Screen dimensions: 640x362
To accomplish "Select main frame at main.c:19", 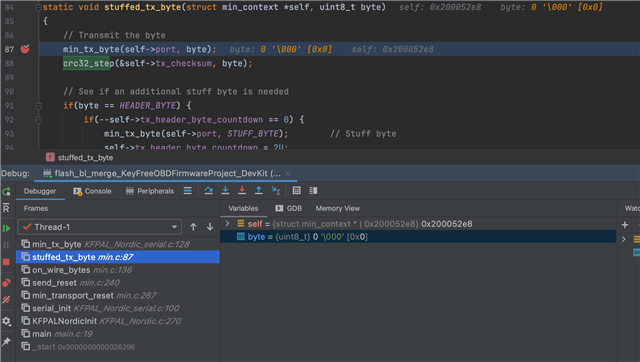I will click(118, 334).
